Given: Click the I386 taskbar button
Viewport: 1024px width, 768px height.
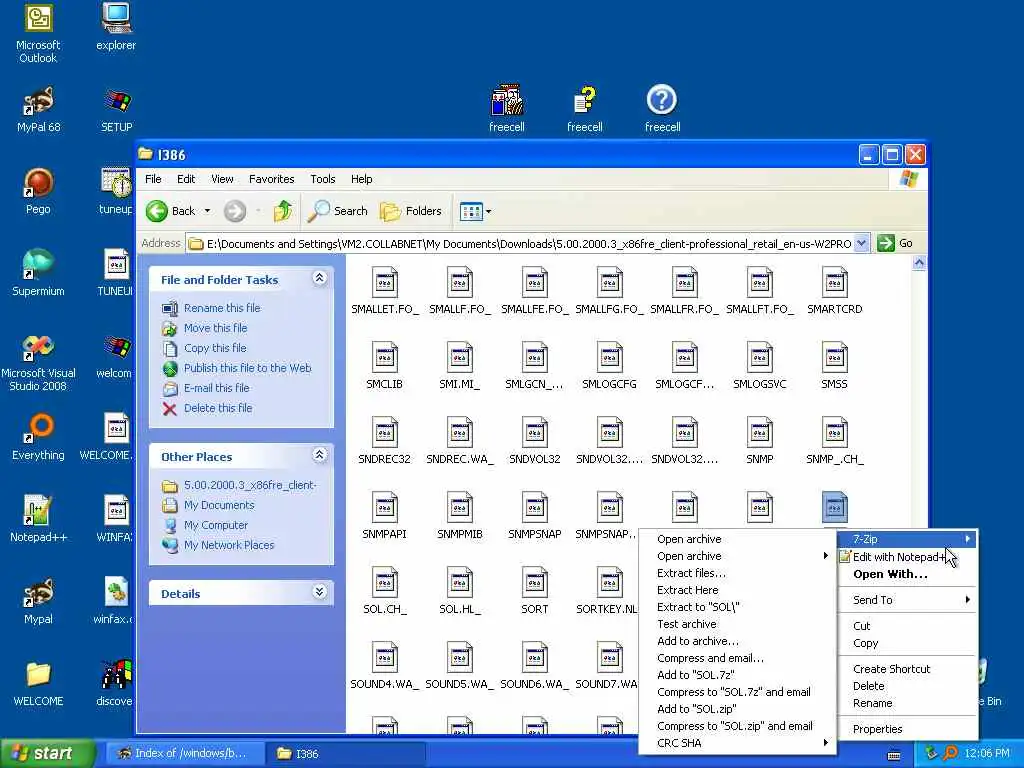Looking at the screenshot, I should pos(346,754).
